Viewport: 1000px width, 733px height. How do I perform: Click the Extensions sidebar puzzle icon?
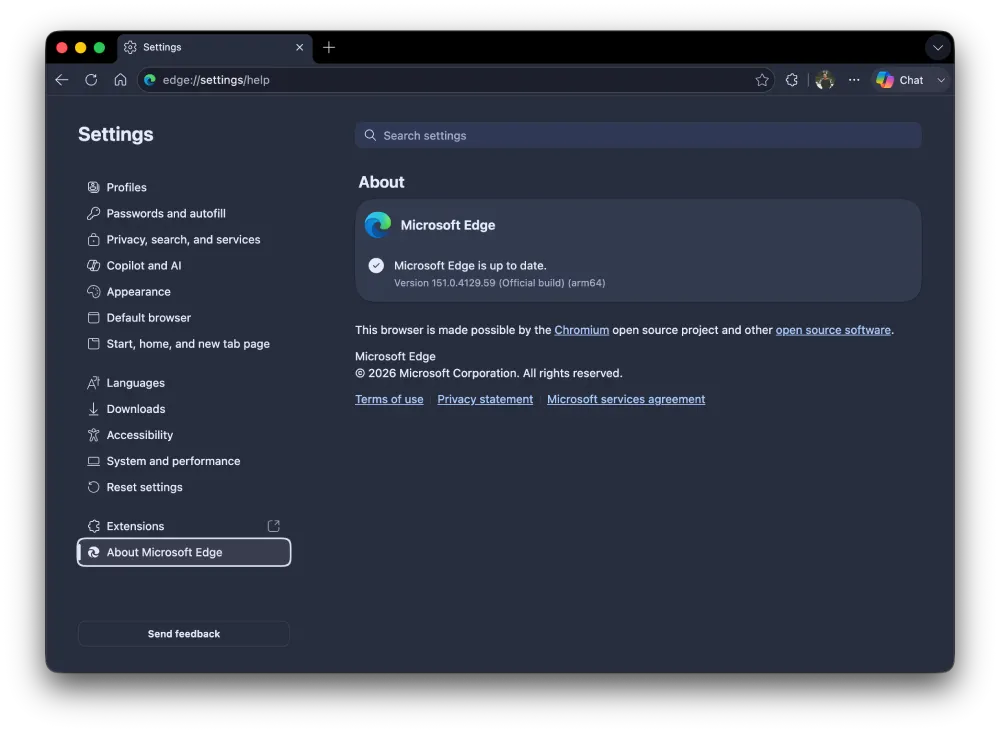(93, 526)
